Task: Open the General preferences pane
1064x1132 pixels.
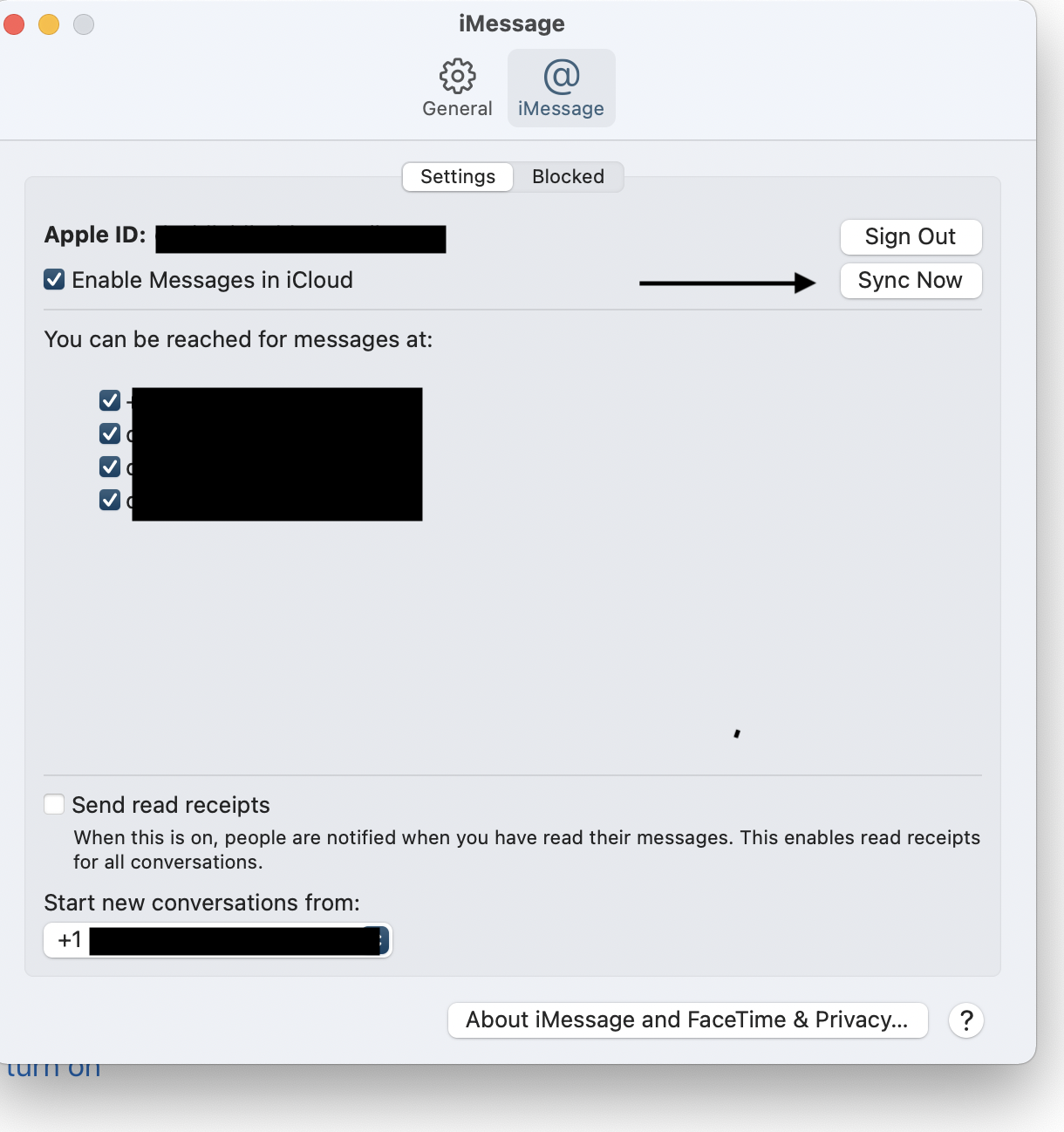Action: pyautogui.click(x=457, y=88)
